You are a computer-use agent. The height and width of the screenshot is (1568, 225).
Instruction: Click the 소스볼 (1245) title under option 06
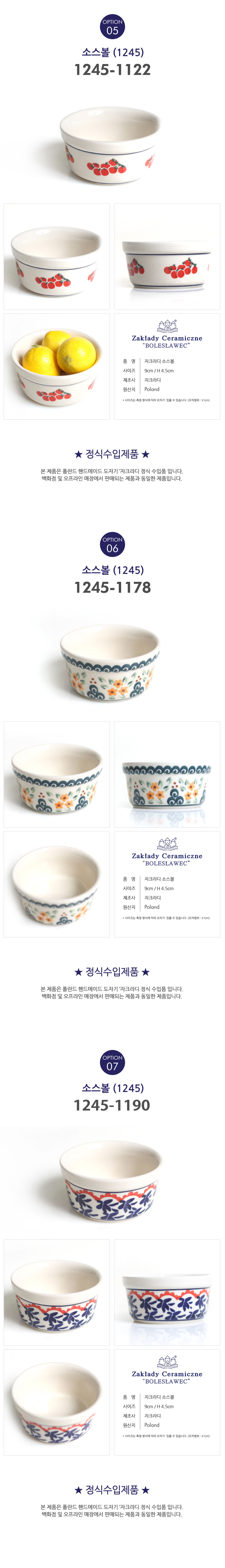112,570
